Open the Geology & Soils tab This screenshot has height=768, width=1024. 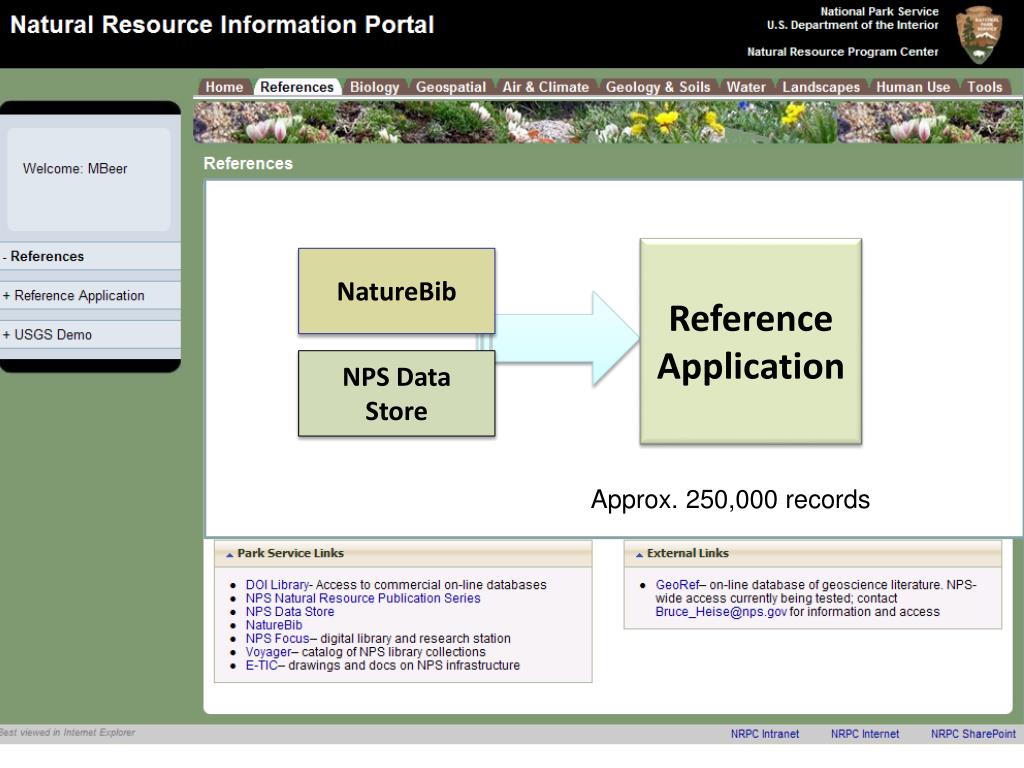coord(658,87)
